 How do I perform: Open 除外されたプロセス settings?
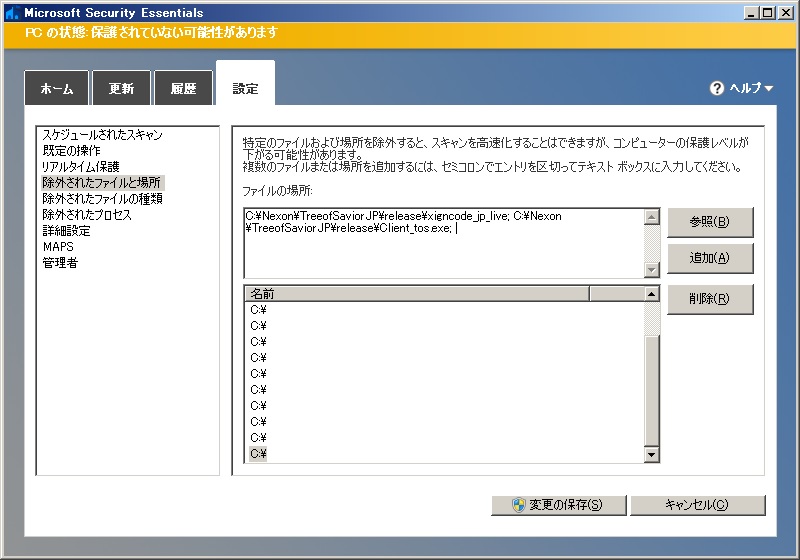[87, 215]
